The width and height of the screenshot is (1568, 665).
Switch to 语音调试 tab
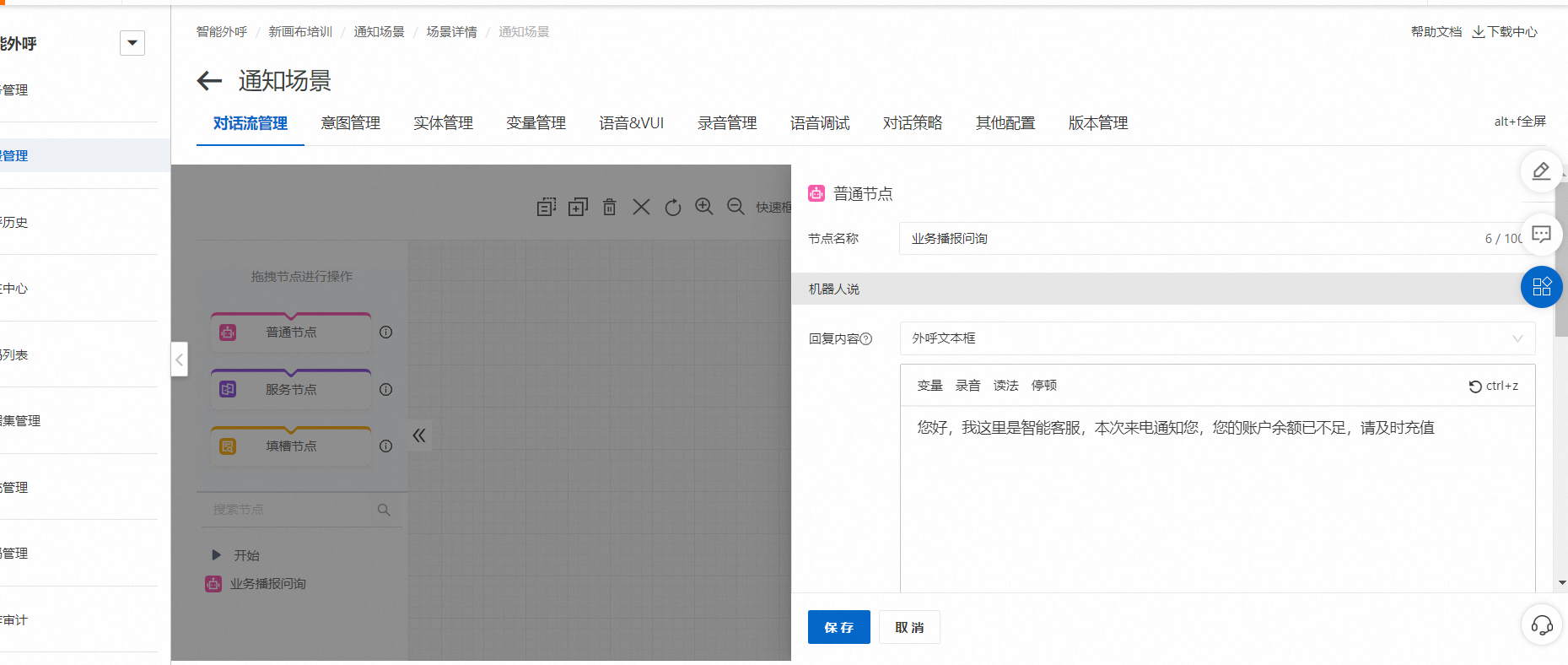pos(820,123)
